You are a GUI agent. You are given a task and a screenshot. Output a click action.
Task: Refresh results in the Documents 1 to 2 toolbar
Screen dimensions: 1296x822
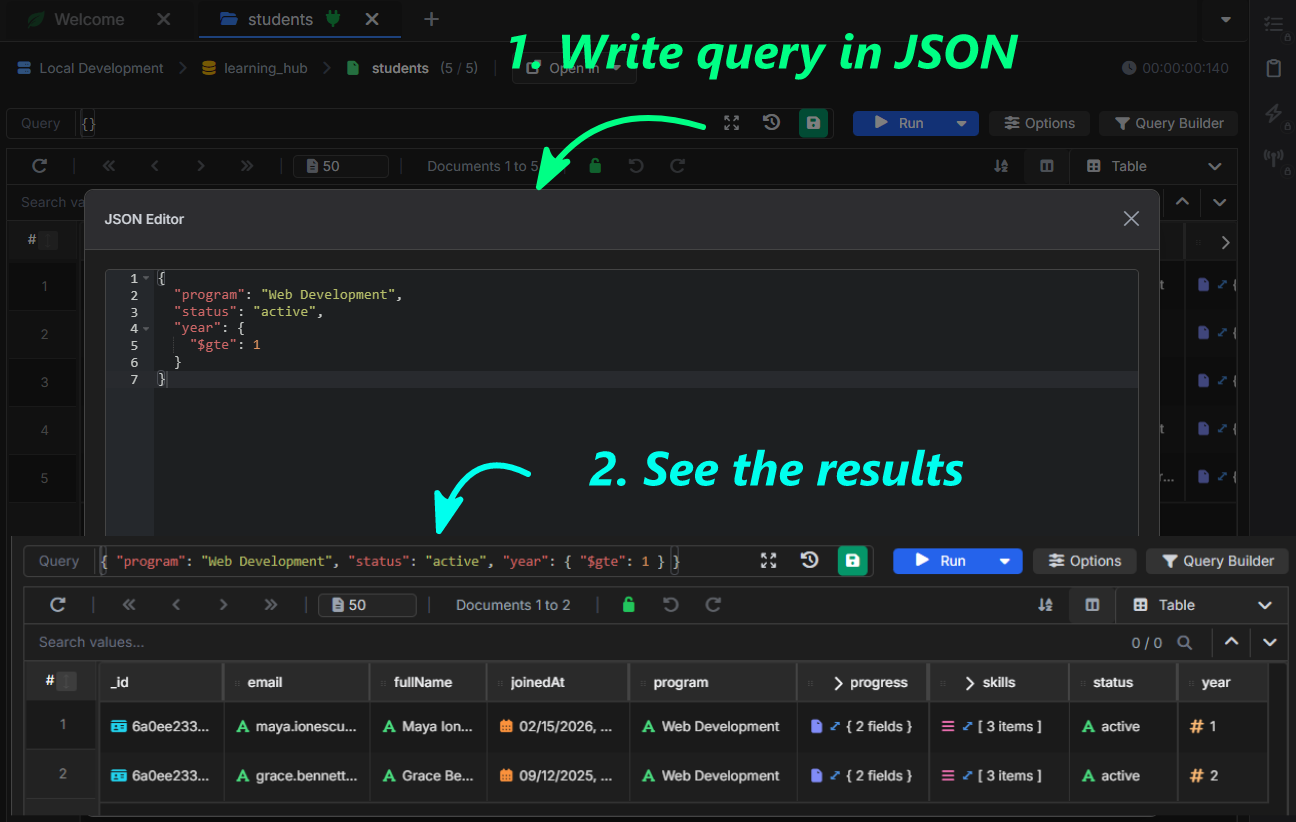pos(58,605)
